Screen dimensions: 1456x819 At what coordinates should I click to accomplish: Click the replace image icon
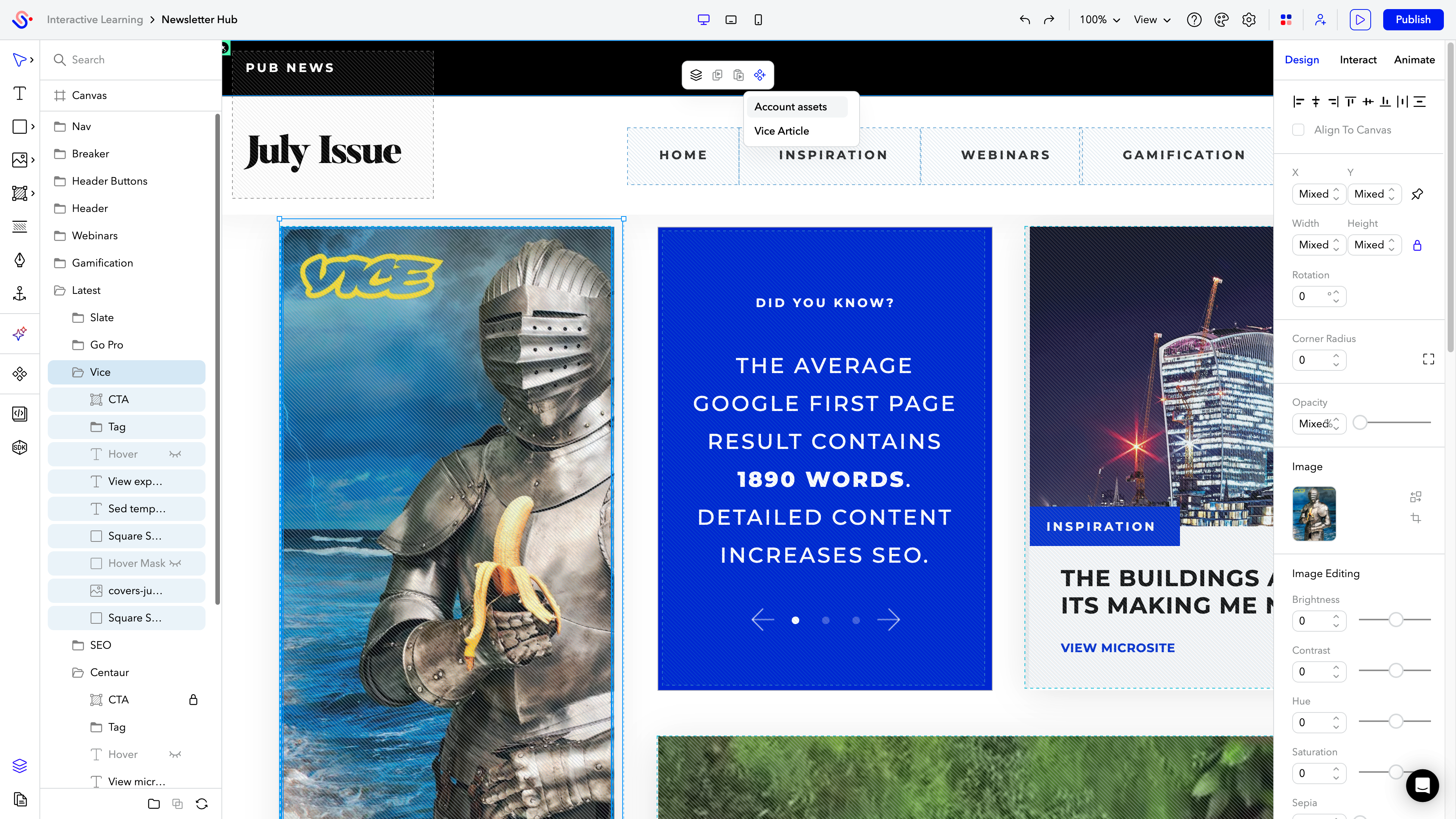click(1415, 497)
